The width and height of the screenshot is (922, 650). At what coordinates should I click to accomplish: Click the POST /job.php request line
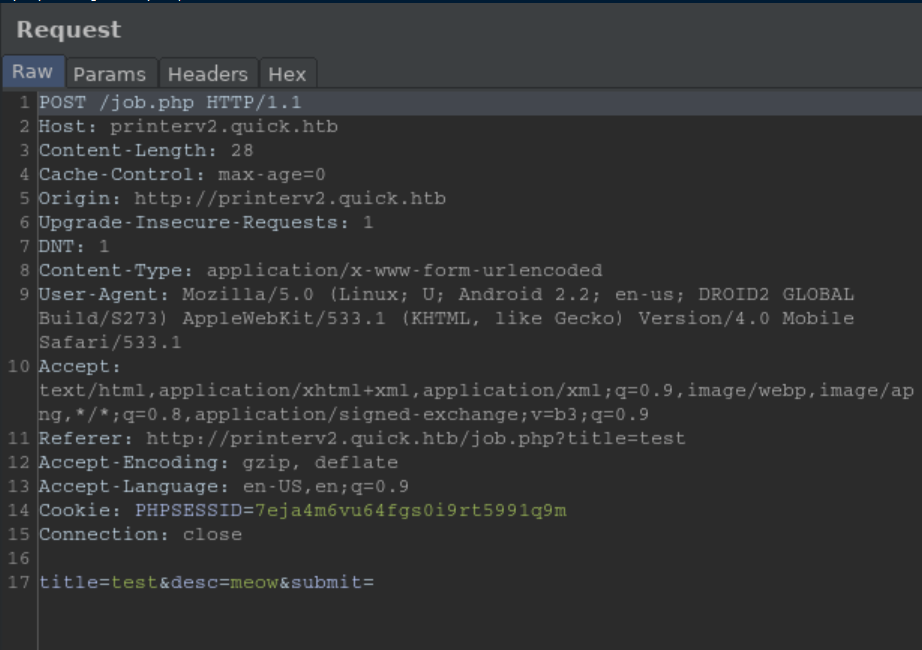coord(170,103)
